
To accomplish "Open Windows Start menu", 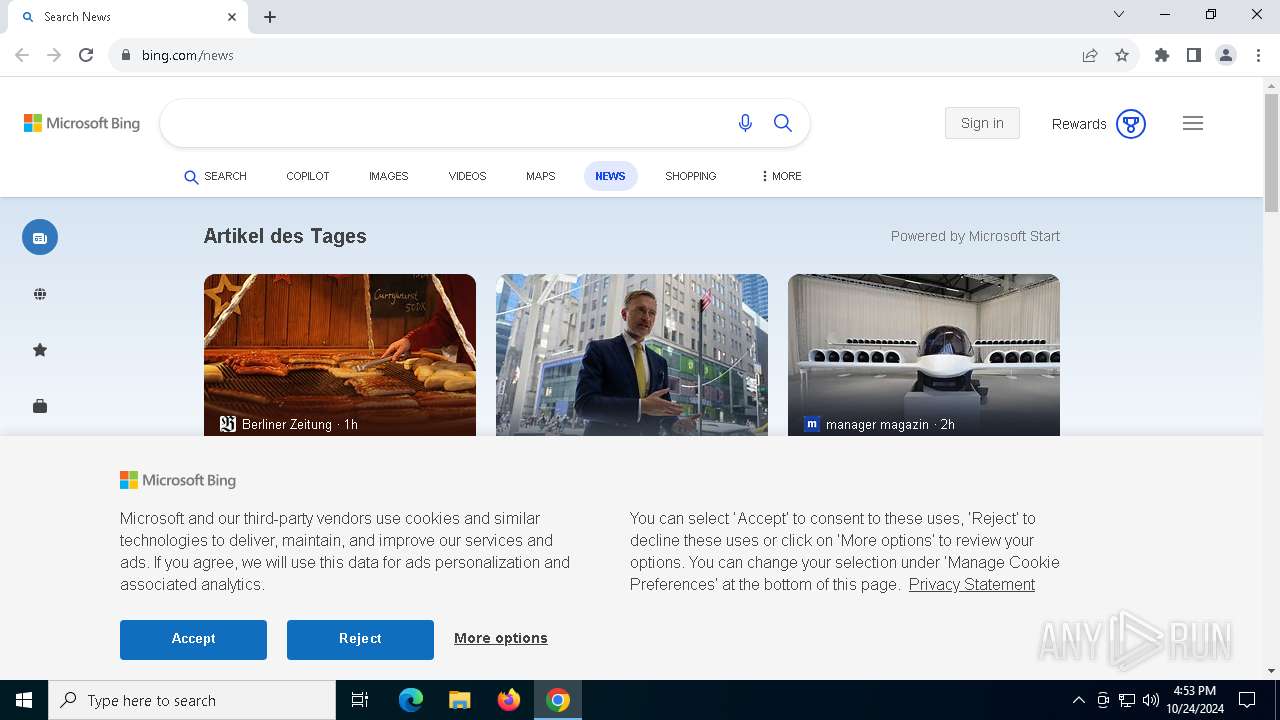I will coord(24,700).
